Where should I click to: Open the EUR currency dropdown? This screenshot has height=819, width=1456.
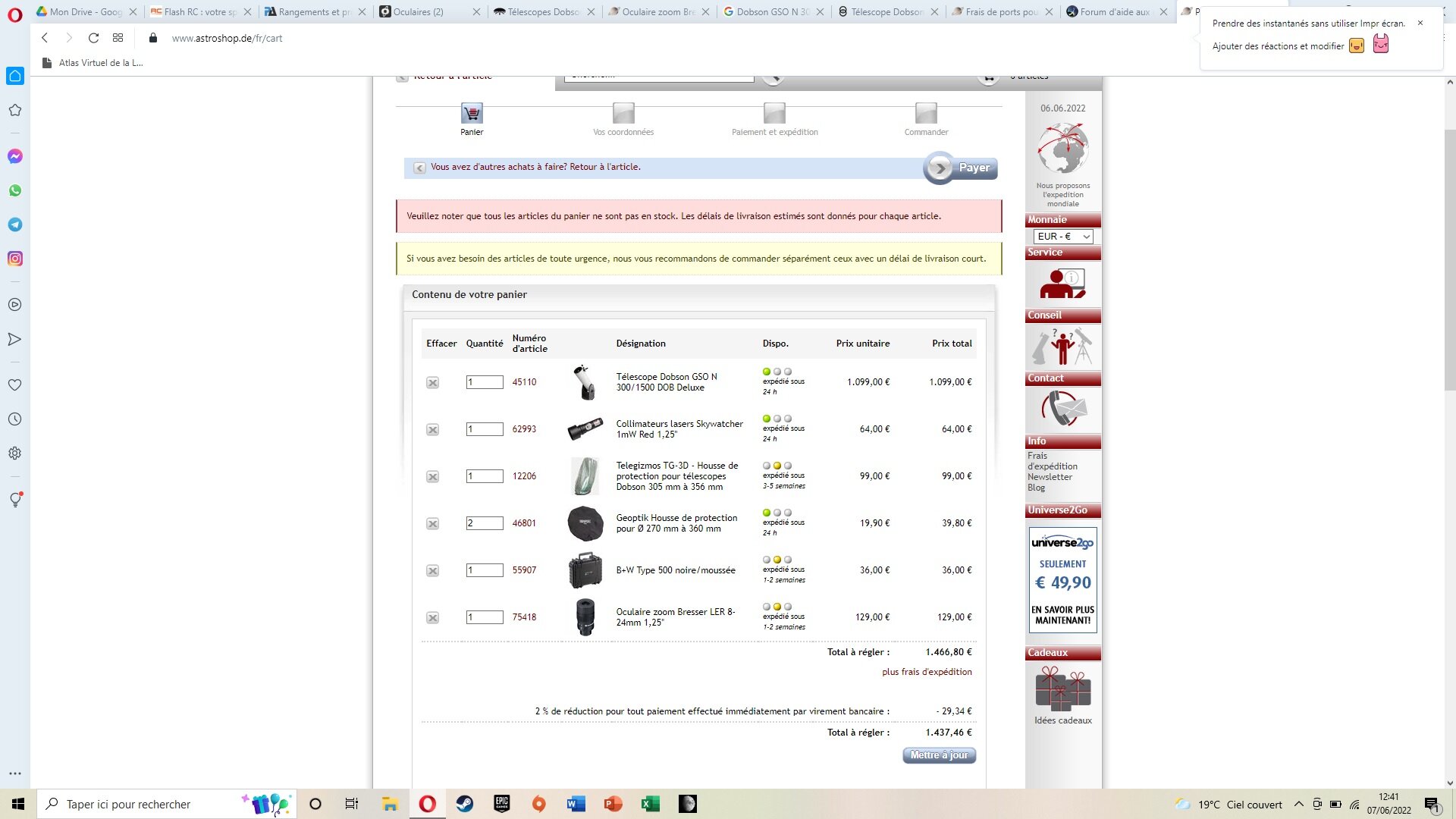coord(1062,237)
